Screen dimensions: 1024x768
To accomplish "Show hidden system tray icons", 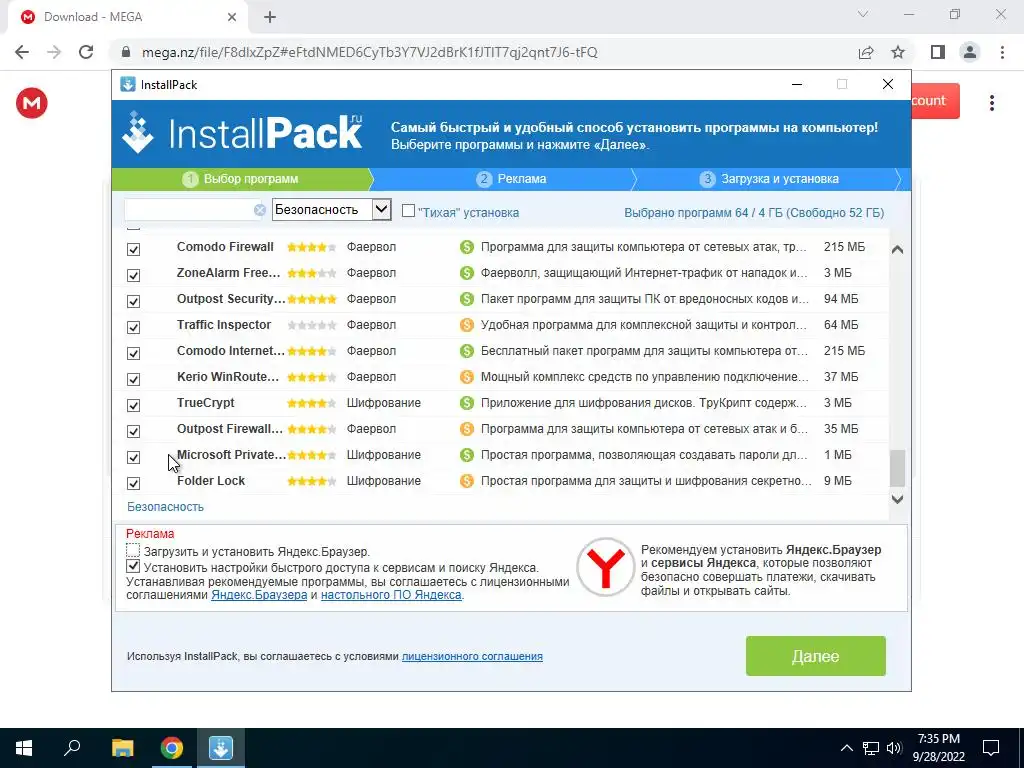I will click(x=846, y=748).
